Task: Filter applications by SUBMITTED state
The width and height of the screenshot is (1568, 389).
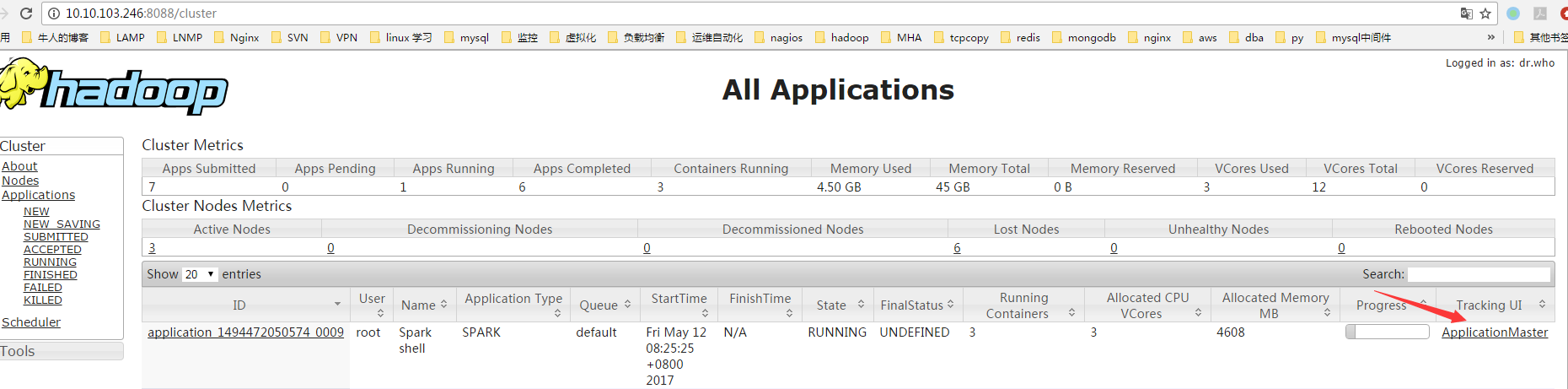Action: 56,236
